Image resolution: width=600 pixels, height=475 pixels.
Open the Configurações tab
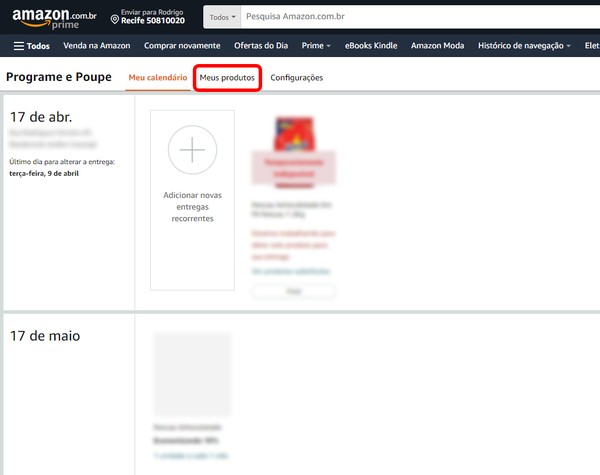click(297, 78)
